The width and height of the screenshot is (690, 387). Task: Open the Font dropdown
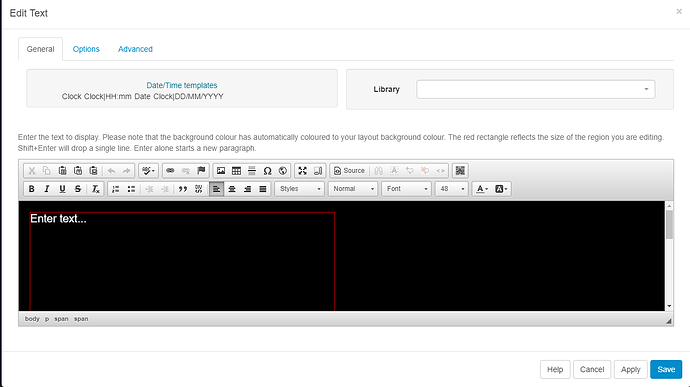point(406,189)
